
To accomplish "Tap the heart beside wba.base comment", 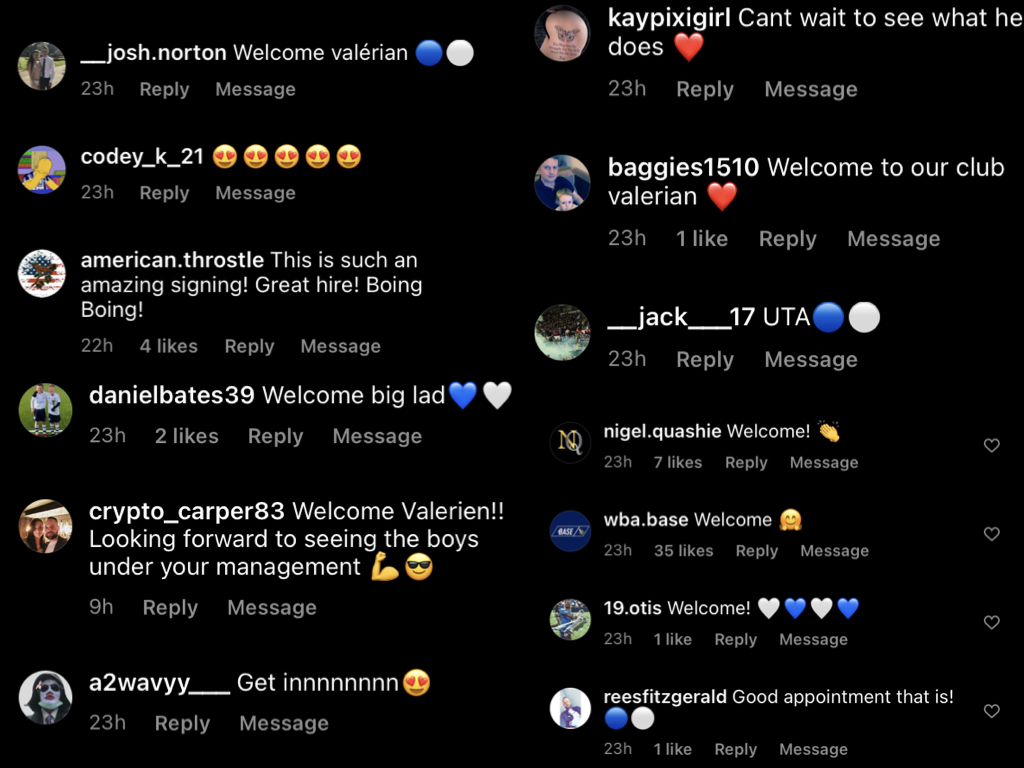I will tap(991, 534).
